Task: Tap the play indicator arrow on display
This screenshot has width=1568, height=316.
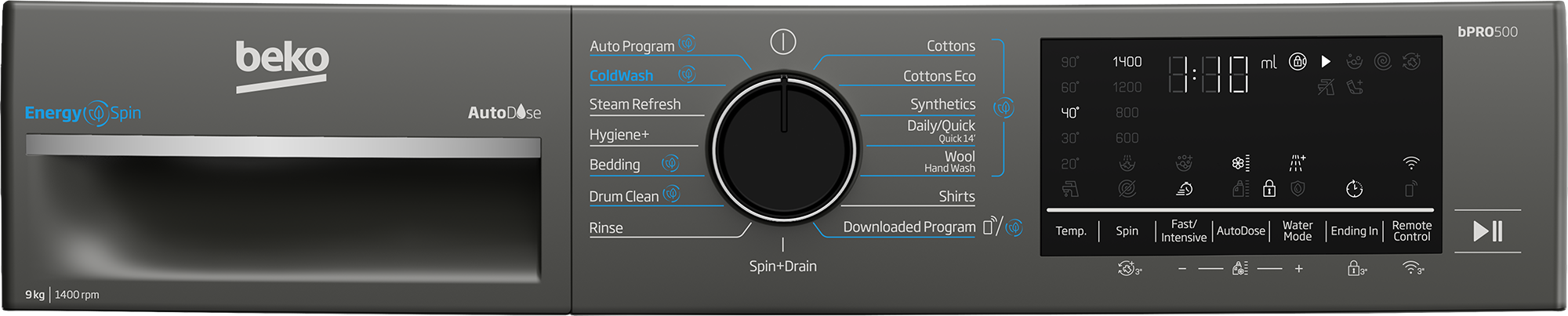Action: pyautogui.click(x=1326, y=61)
